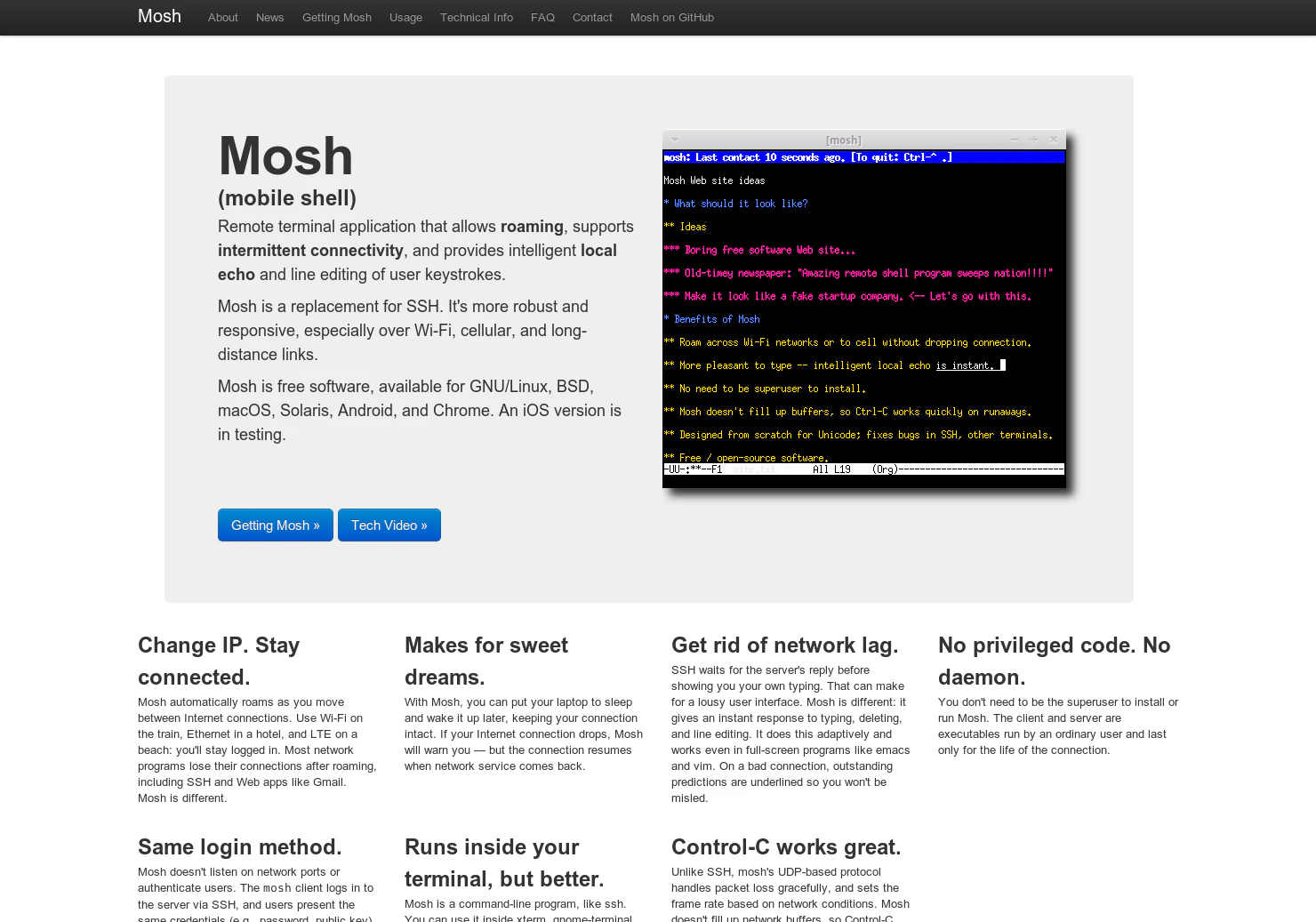Click the Mosh brand logo in navbar

coord(159,17)
